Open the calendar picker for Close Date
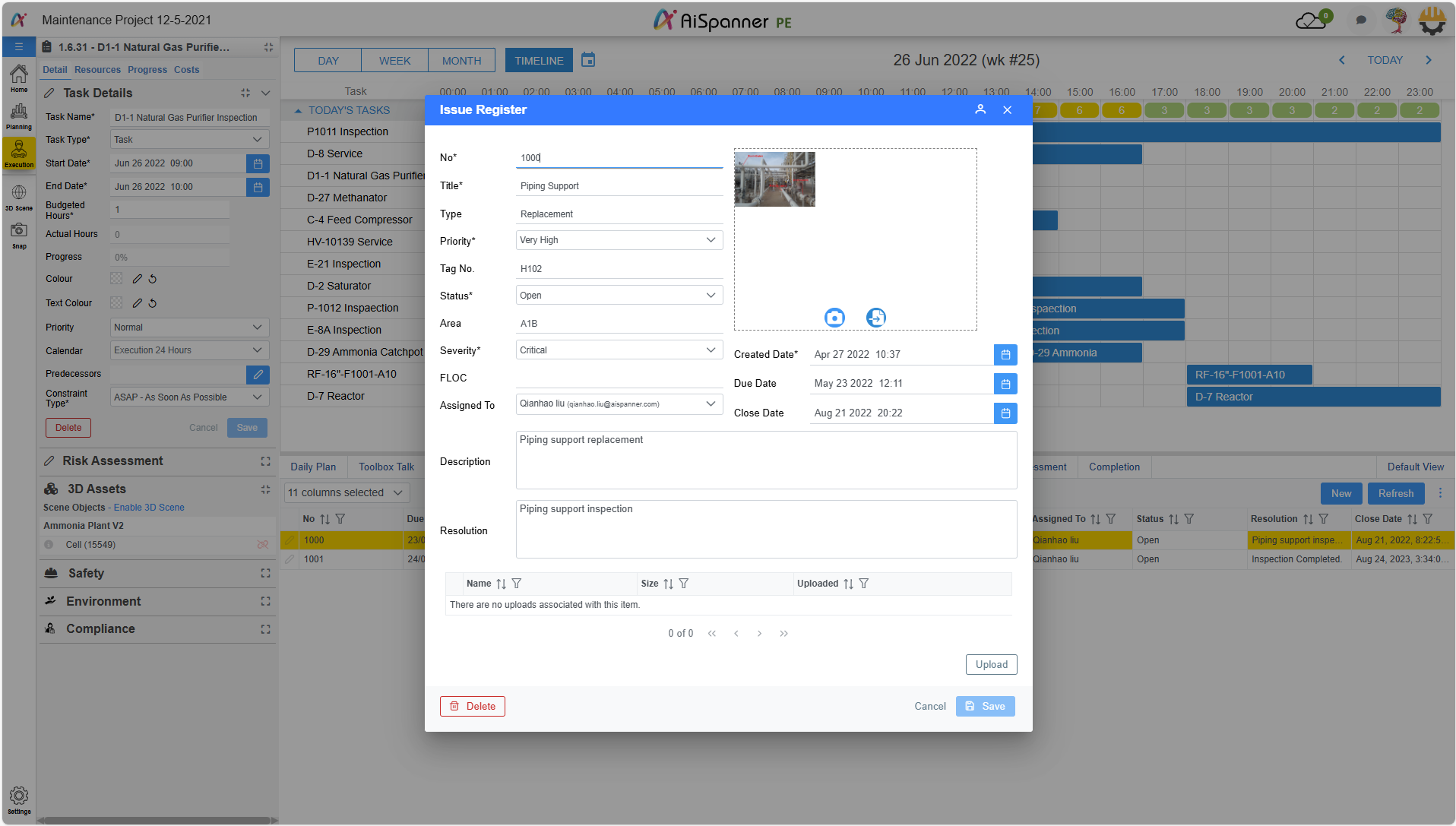The image size is (1456, 826). (x=1005, y=413)
